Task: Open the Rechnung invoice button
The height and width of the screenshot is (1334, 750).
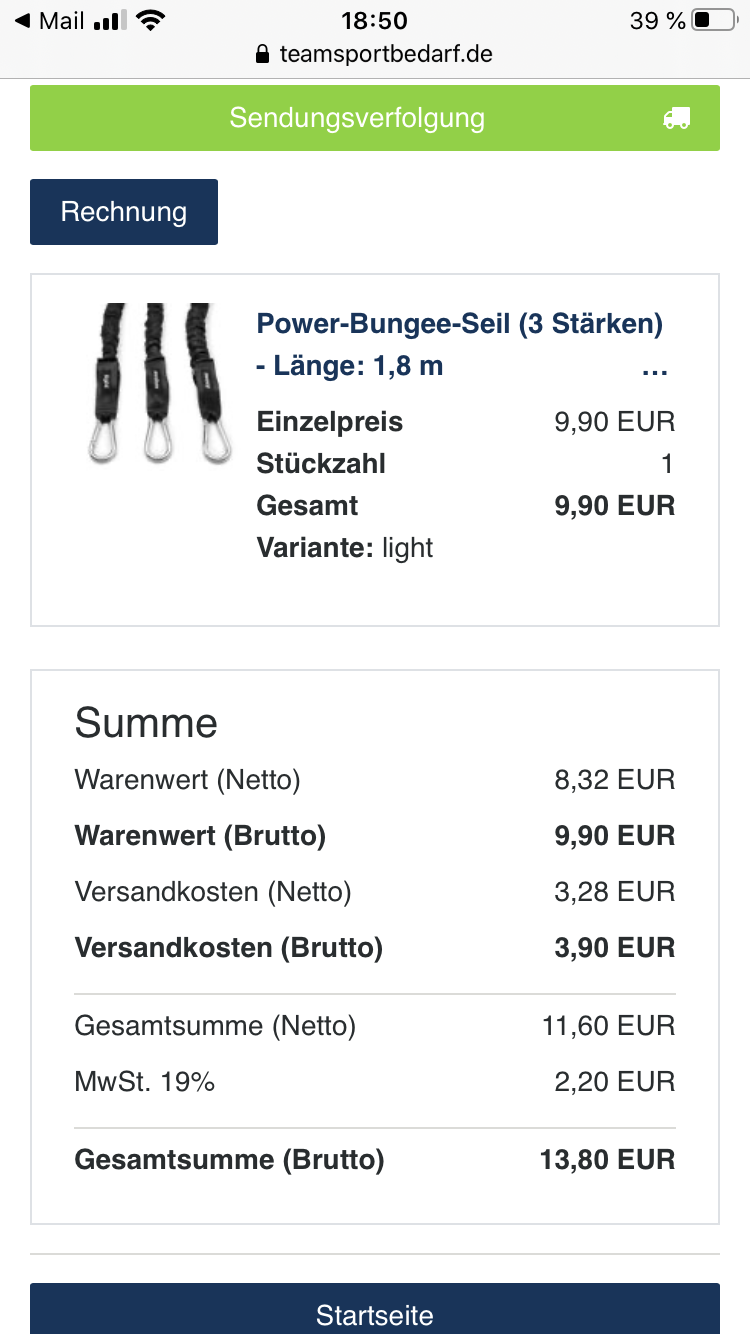Action: [x=124, y=212]
